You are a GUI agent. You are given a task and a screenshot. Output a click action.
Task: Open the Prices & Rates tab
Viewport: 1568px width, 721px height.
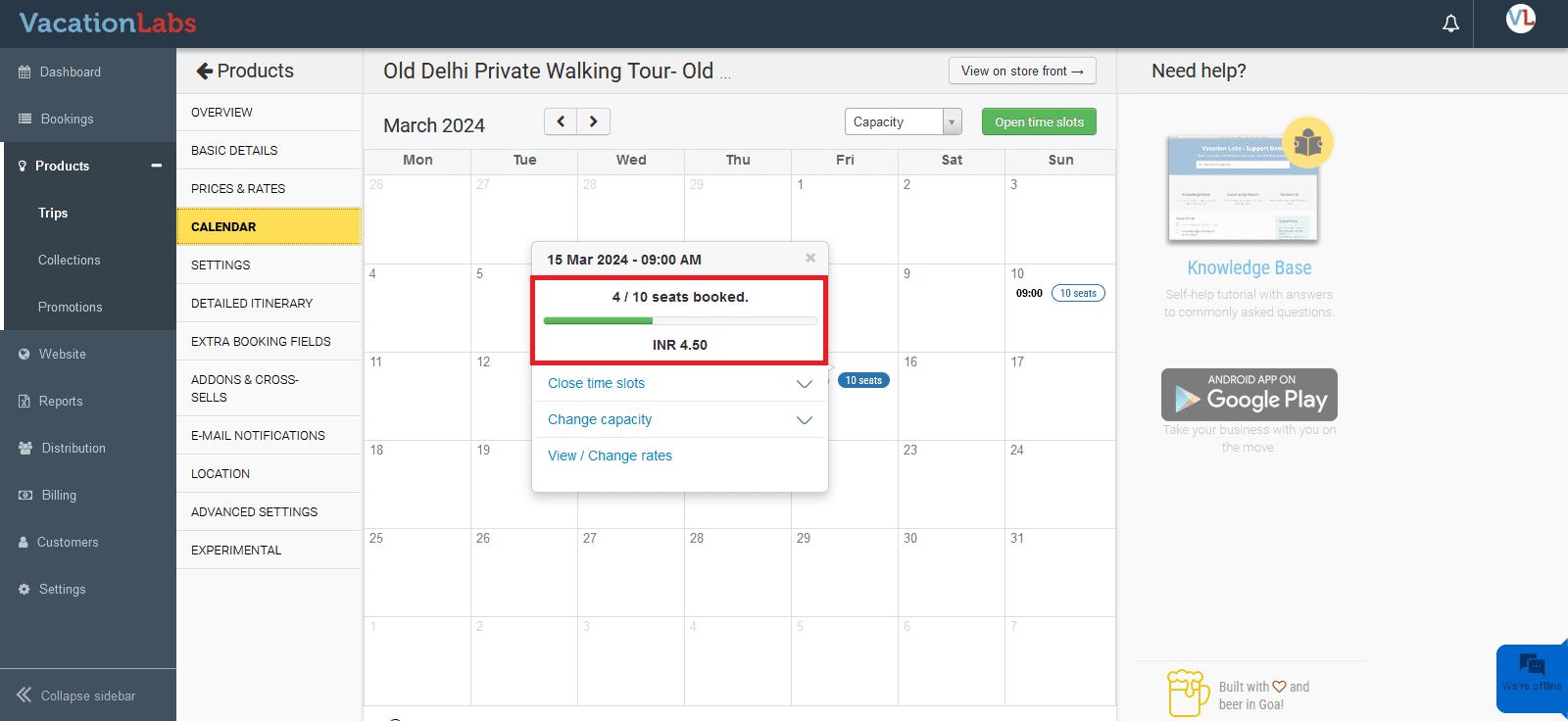pyautogui.click(x=238, y=188)
